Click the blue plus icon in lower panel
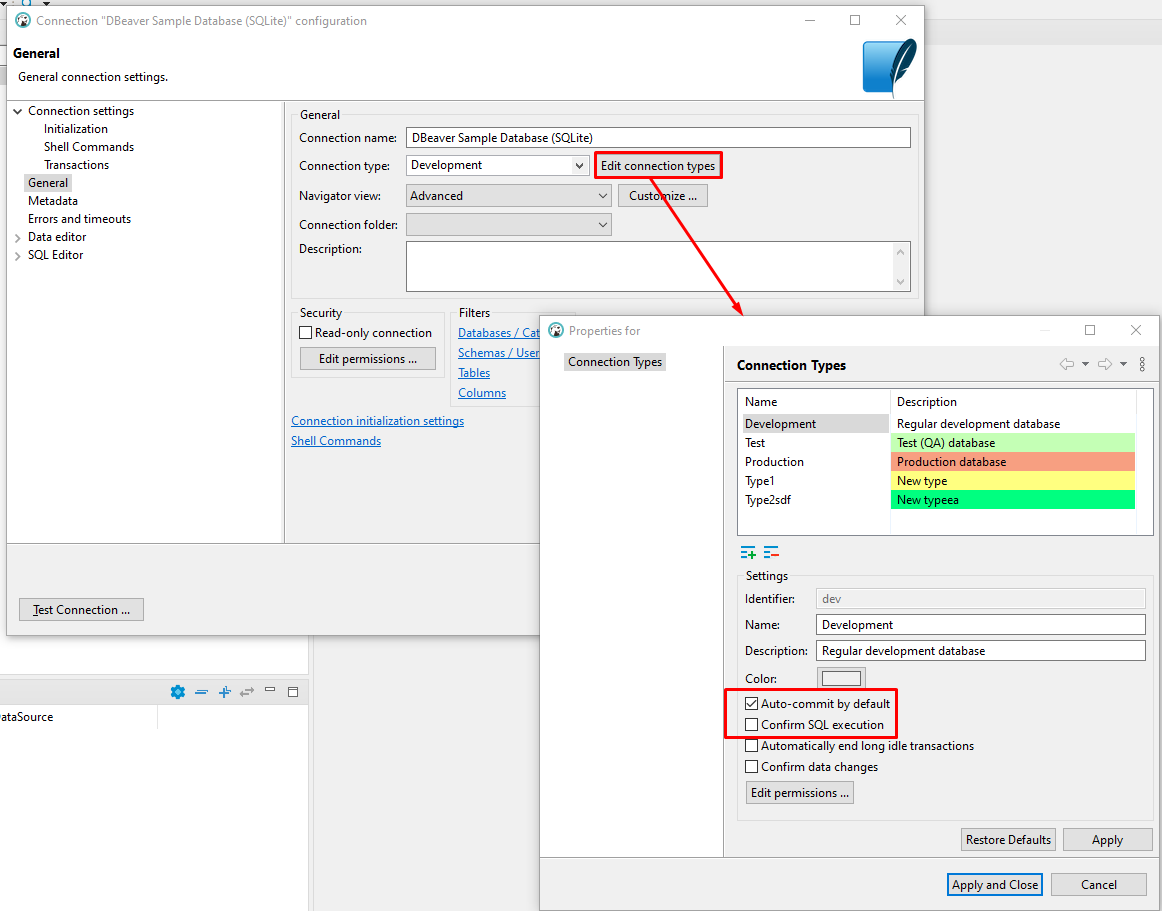Image resolution: width=1162 pixels, height=911 pixels. (225, 692)
